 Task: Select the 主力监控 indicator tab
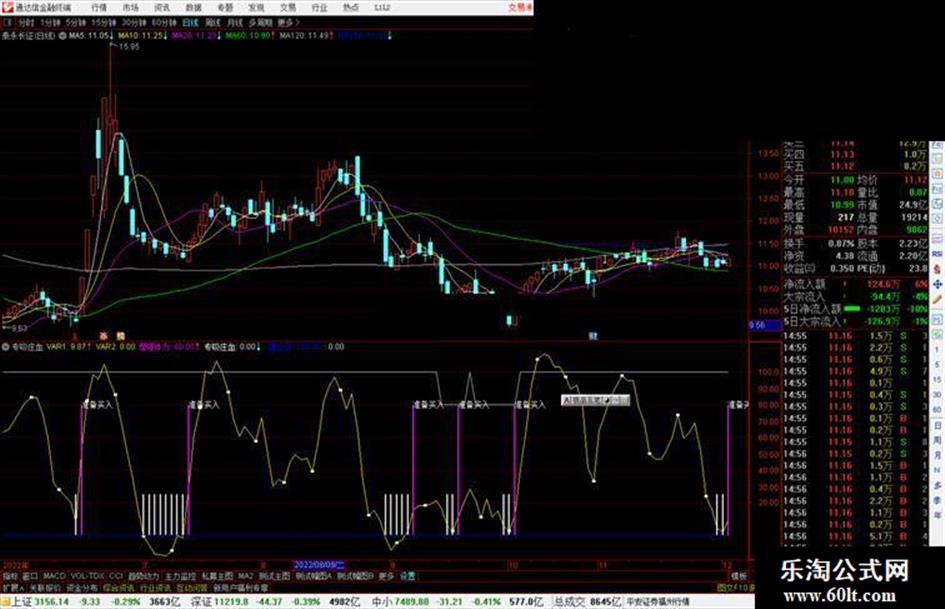pos(180,576)
